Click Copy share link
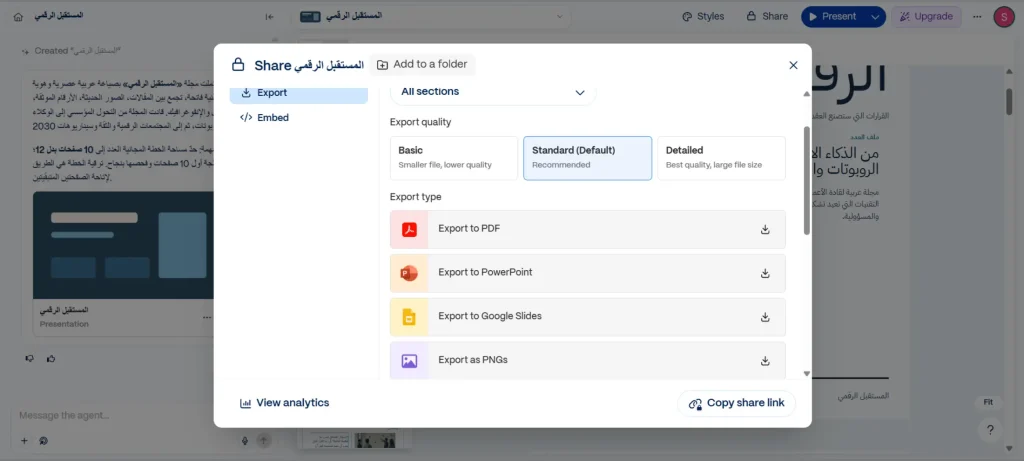The height and width of the screenshot is (461, 1024). (737, 404)
